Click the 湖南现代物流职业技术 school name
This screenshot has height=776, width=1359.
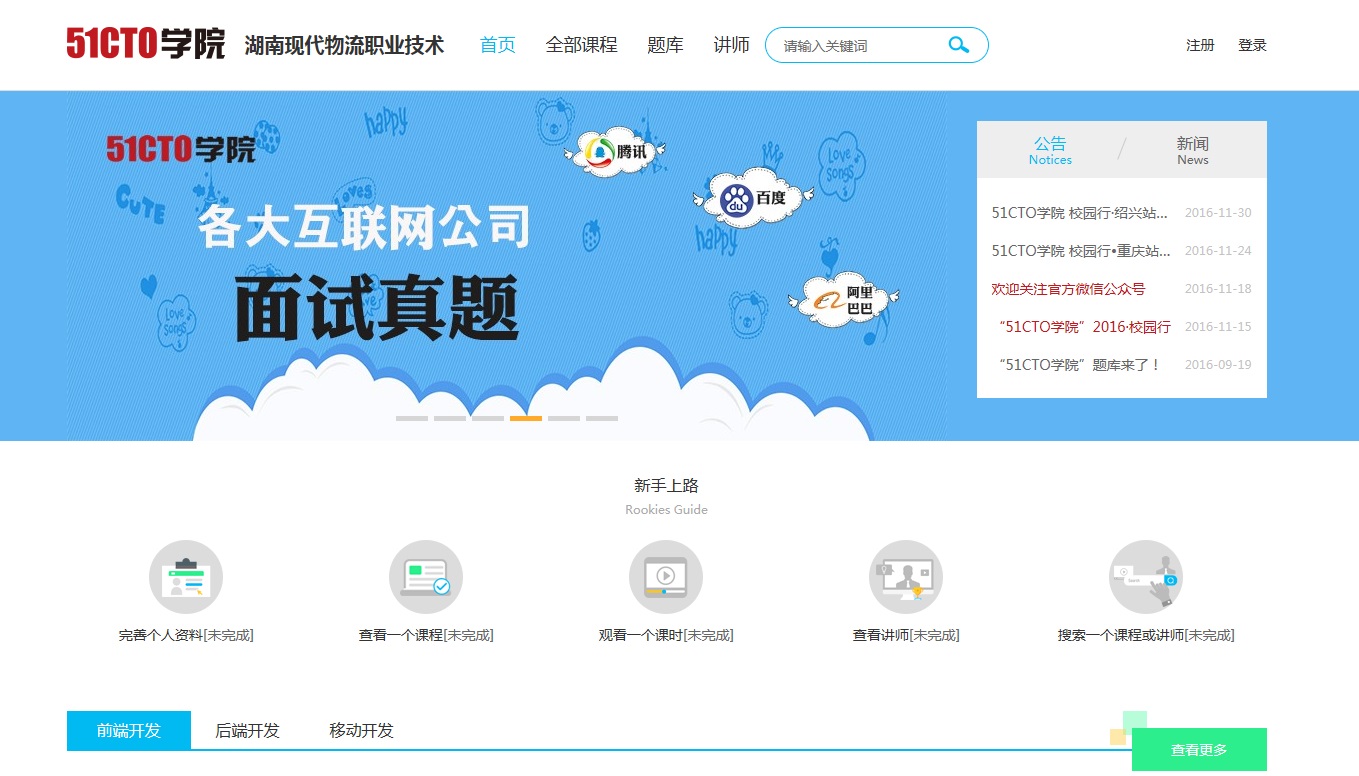point(344,45)
